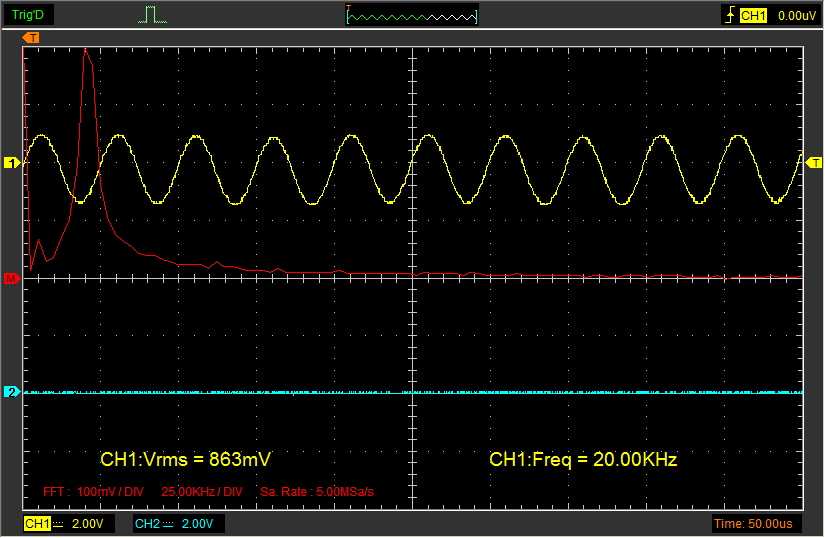825x538 pixels.
Task: Click the CH1 DC coupling symbol
Action: point(58,524)
